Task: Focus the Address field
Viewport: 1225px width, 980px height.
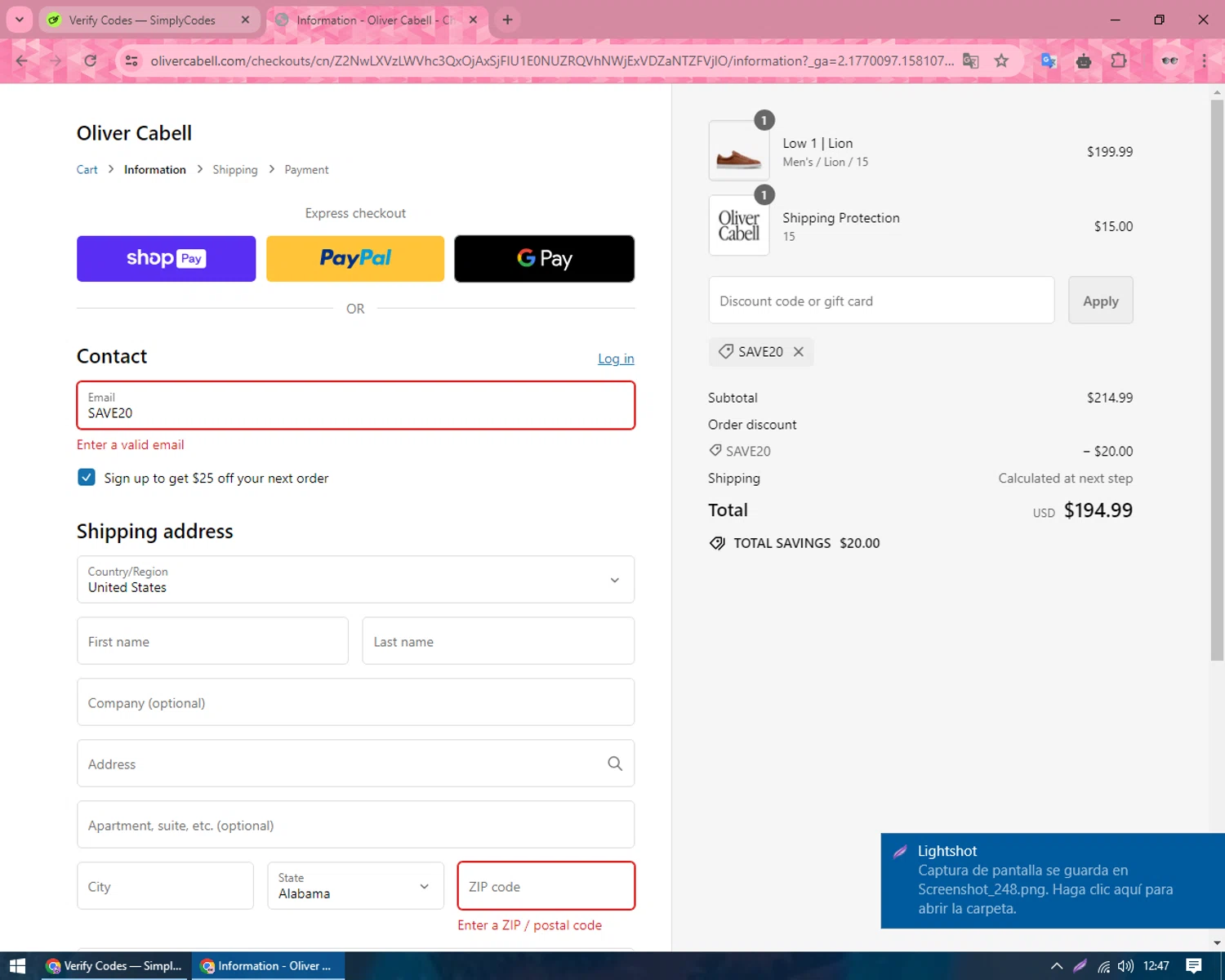Action: click(x=355, y=764)
